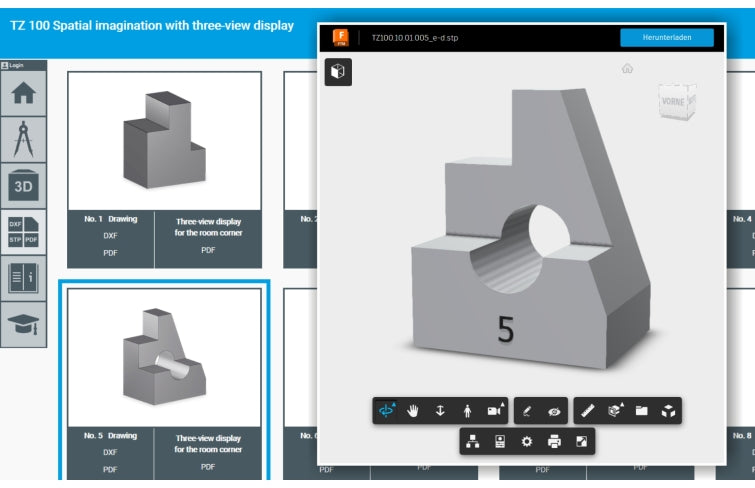Image resolution: width=755 pixels, height=488 pixels.
Task: Open DXF link for No. 1 Drawing
Action: [x=110, y=235]
